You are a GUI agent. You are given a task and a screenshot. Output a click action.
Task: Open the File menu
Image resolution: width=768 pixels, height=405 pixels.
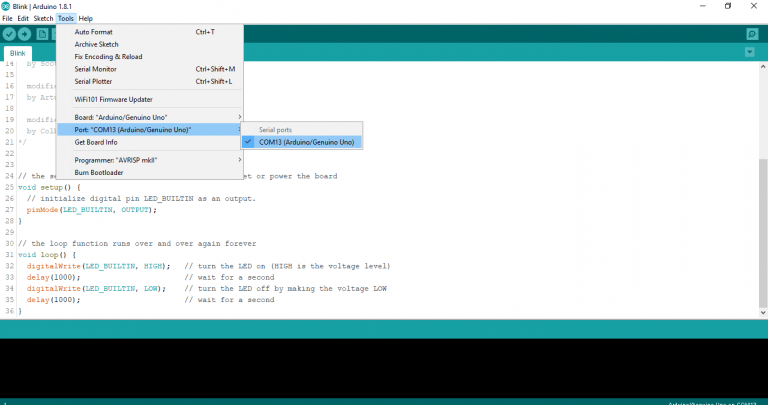point(7,18)
